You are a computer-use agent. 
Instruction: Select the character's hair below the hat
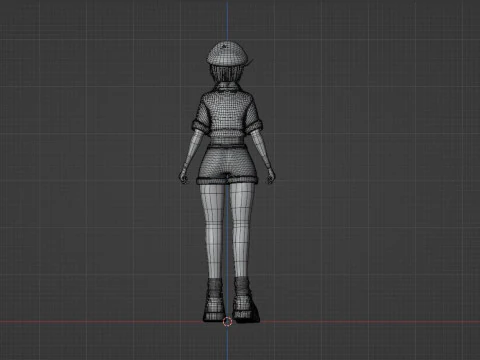226,73
